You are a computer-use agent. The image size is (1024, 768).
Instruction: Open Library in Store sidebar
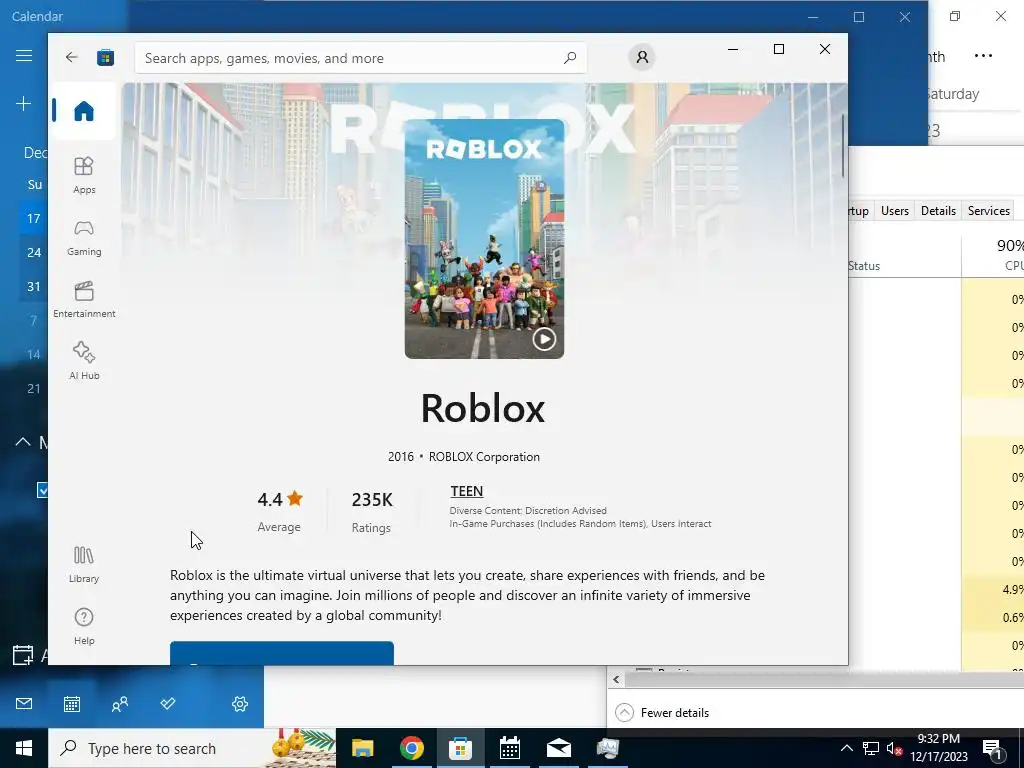pyautogui.click(x=84, y=564)
